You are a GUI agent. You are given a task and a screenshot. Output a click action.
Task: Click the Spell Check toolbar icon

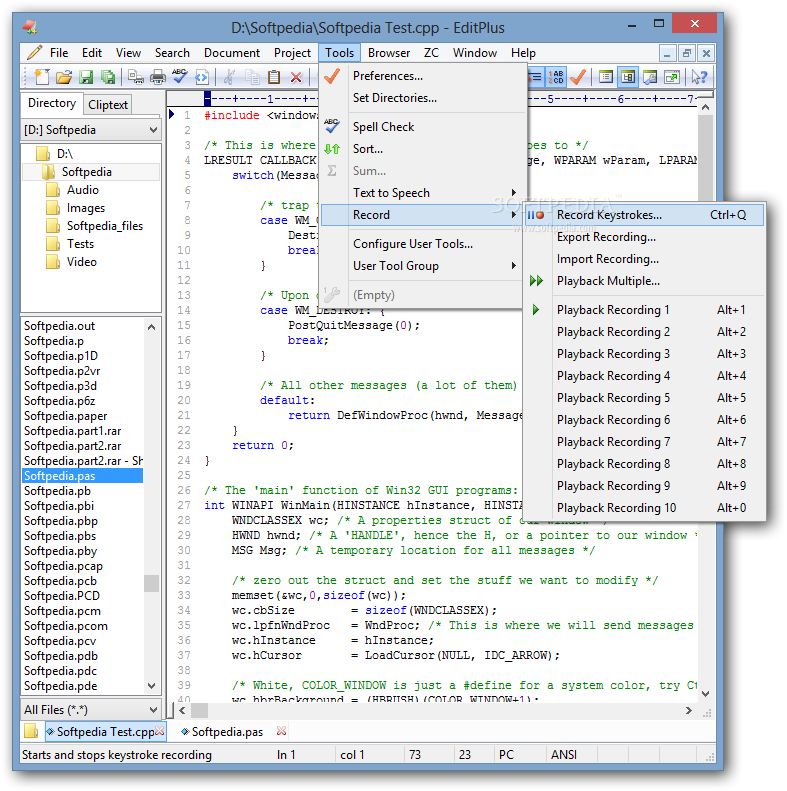(x=180, y=77)
